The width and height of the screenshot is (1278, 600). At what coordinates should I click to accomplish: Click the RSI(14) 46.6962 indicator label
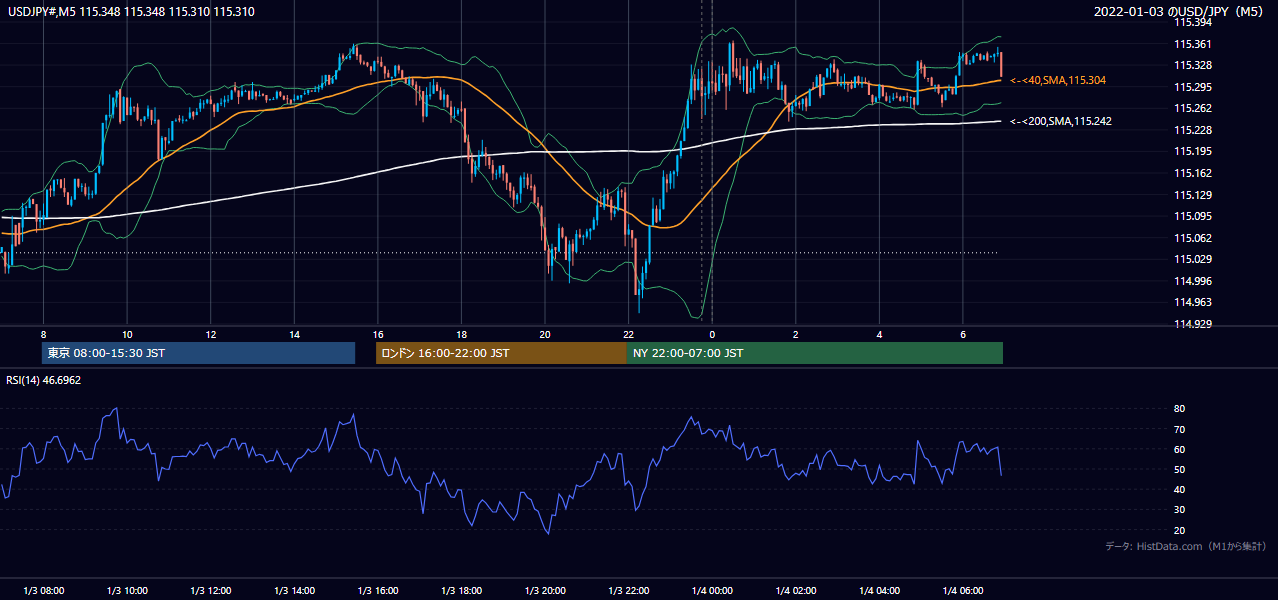[44, 380]
